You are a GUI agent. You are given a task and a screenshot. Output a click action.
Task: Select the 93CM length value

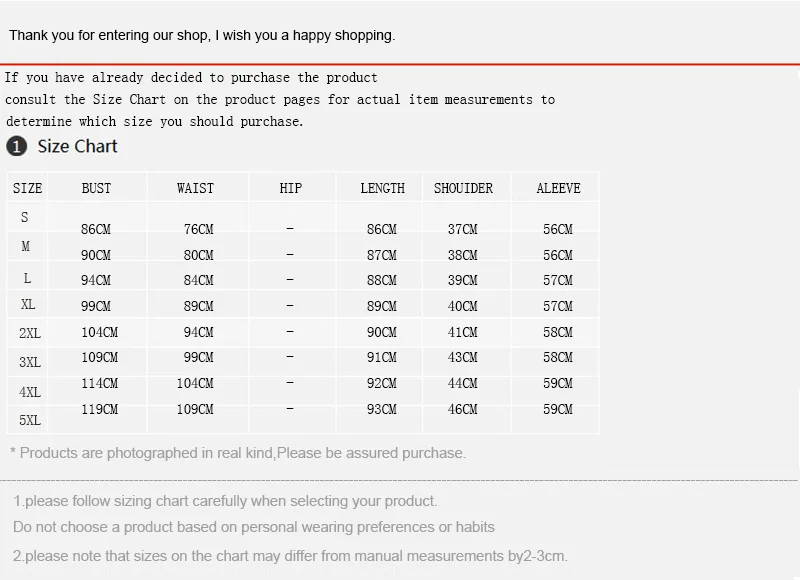pos(382,409)
